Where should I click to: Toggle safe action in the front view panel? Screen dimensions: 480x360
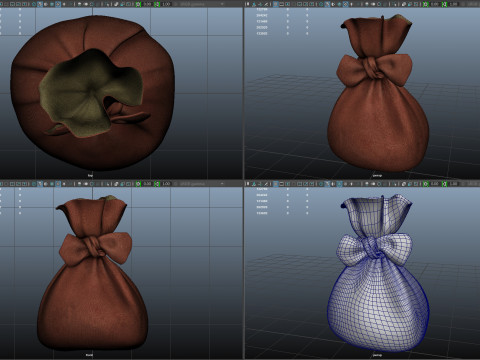pos(18,184)
